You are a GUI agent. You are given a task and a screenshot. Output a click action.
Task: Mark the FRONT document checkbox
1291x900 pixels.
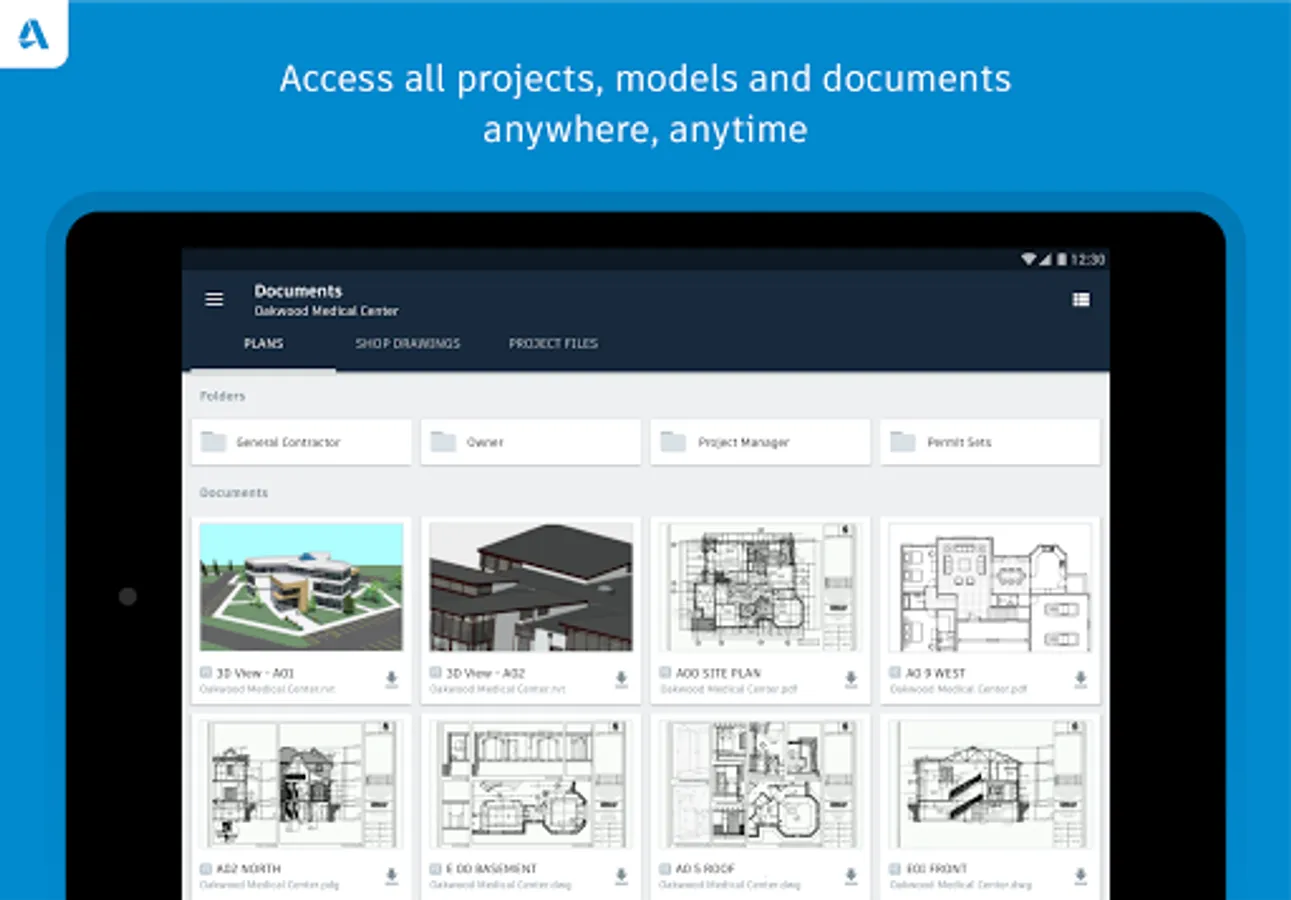pyautogui.click(x=896, y=869)
